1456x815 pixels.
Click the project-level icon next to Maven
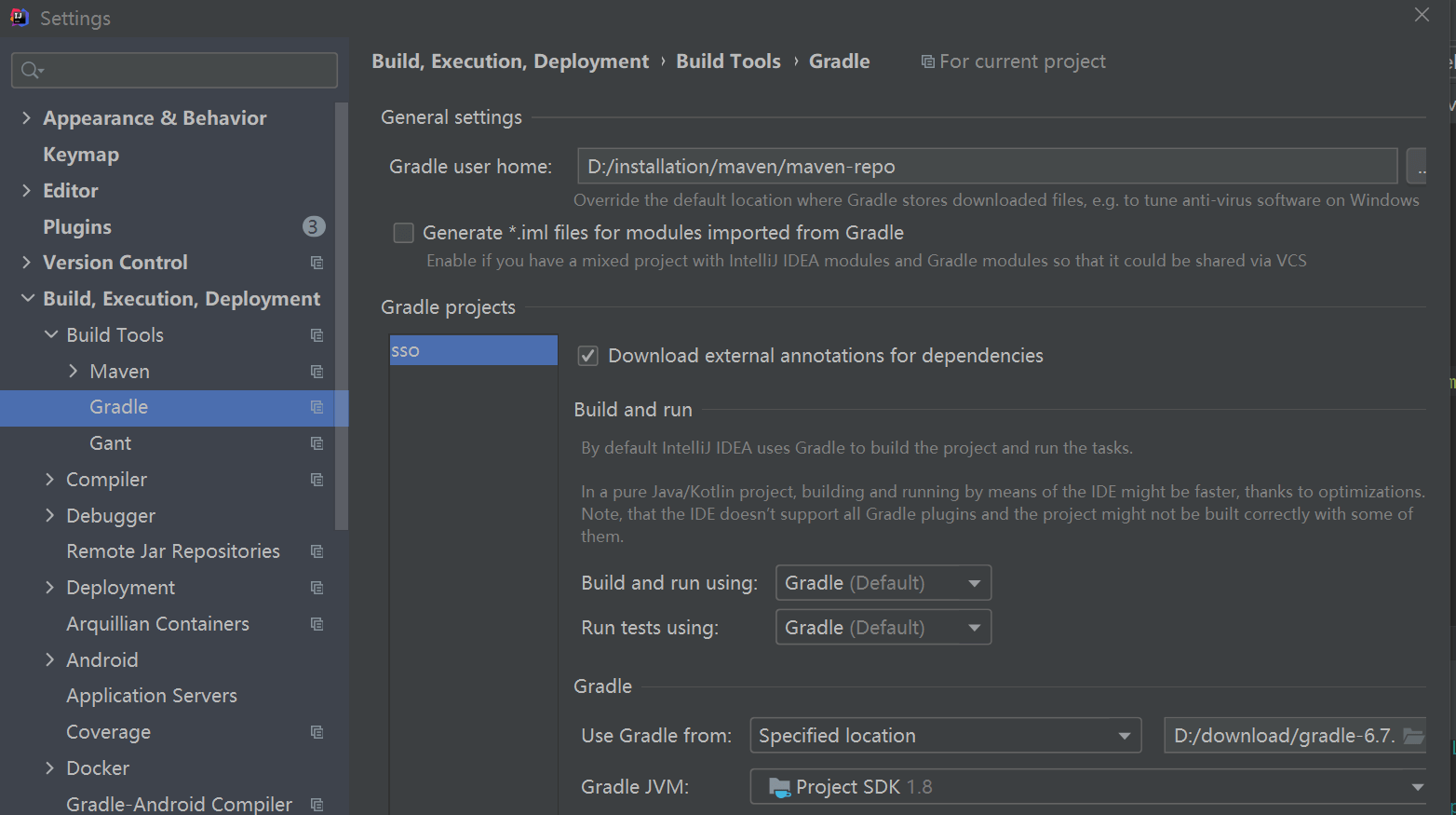[317, 372]
